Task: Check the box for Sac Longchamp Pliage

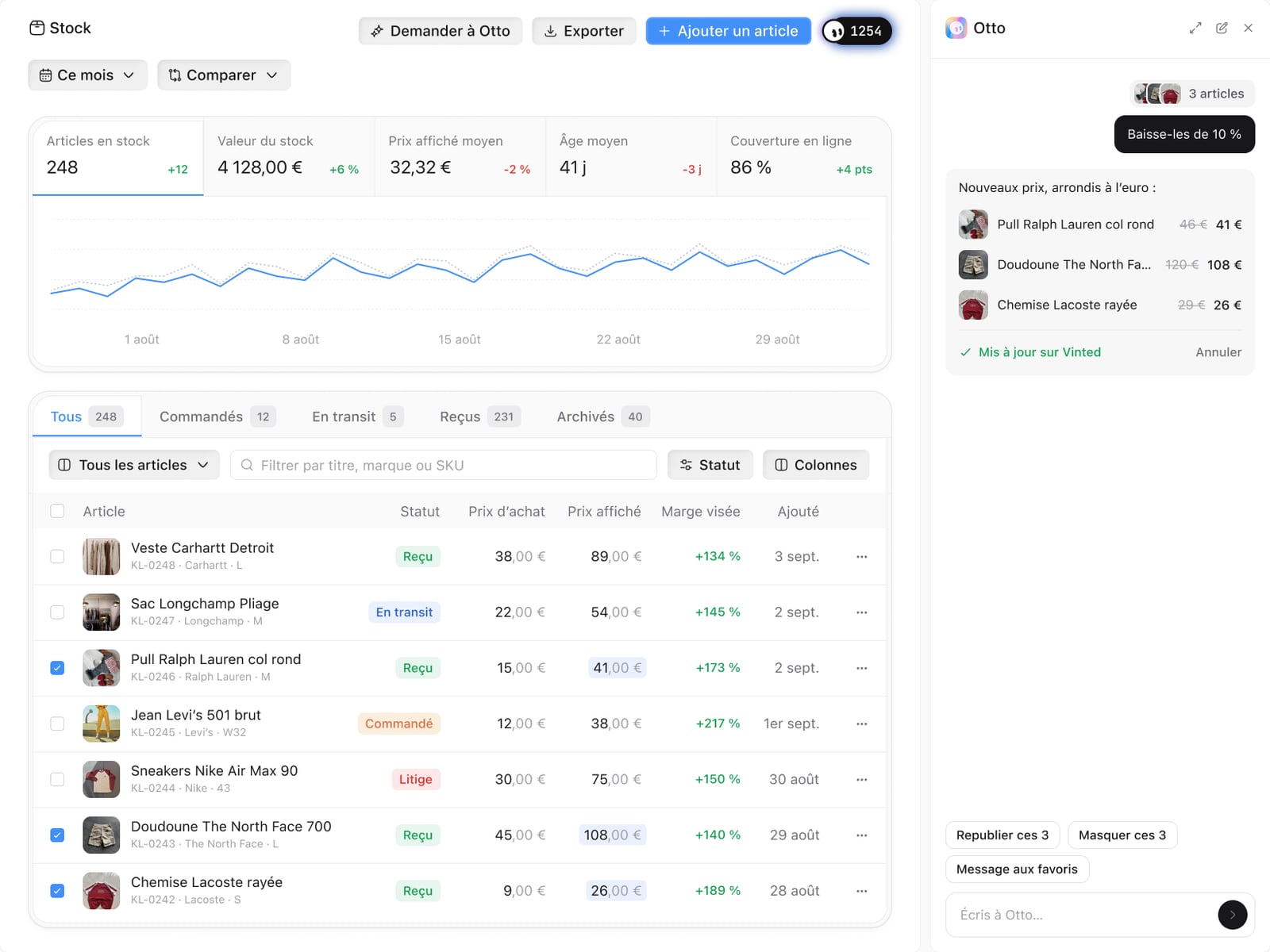Action: click(x=57, y=612)
